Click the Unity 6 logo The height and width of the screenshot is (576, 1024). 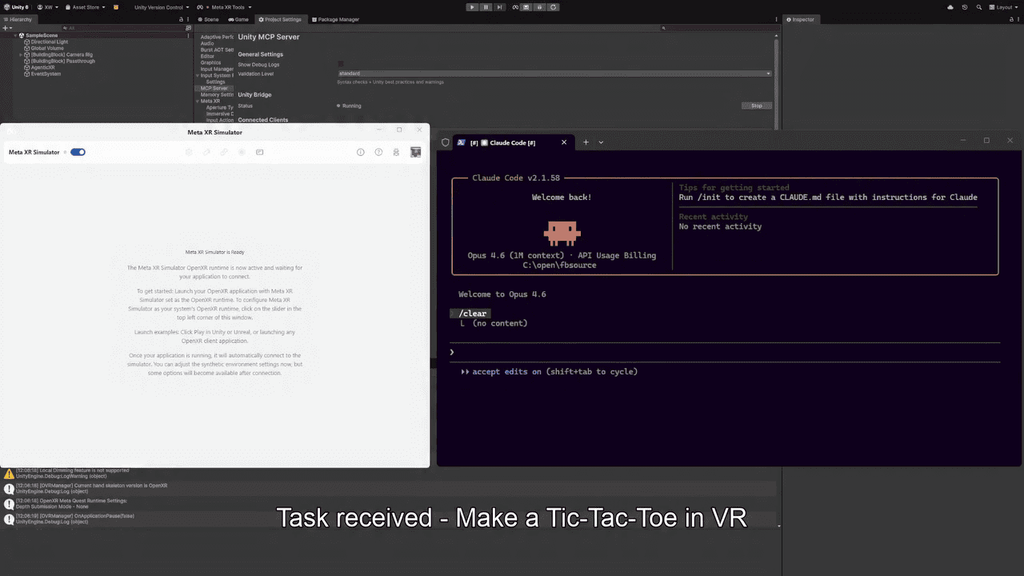16,7
